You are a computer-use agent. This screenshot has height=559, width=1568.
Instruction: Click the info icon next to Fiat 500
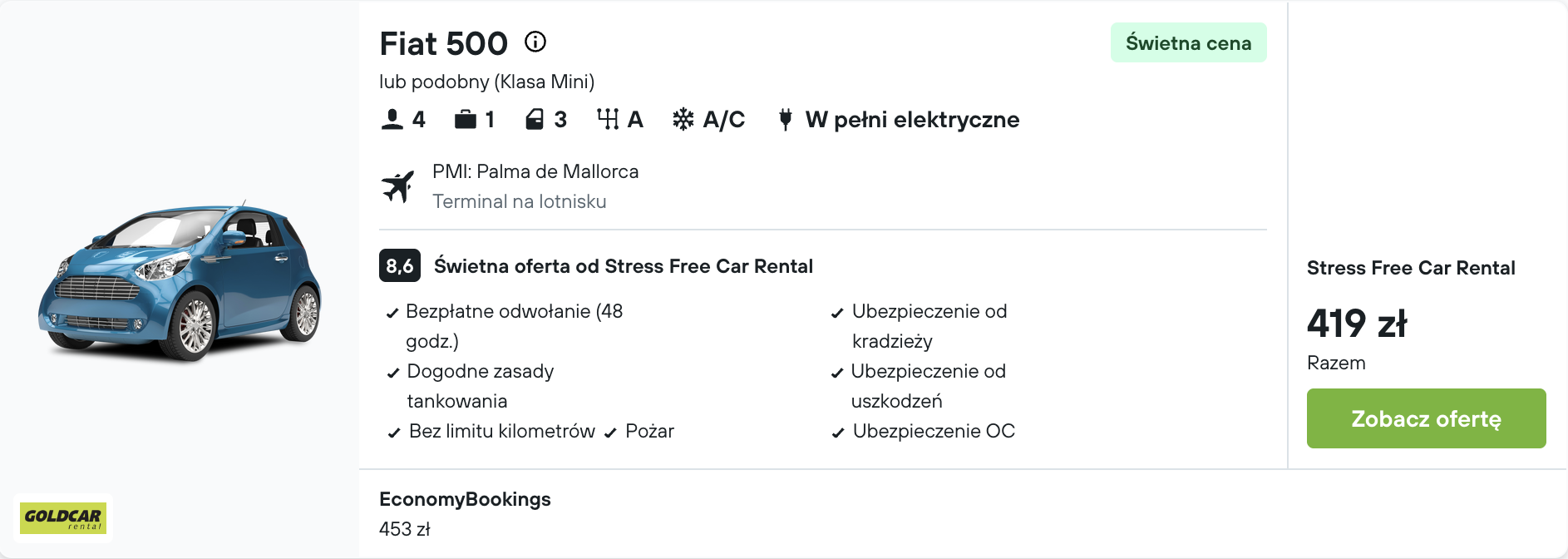click(535, 42)
